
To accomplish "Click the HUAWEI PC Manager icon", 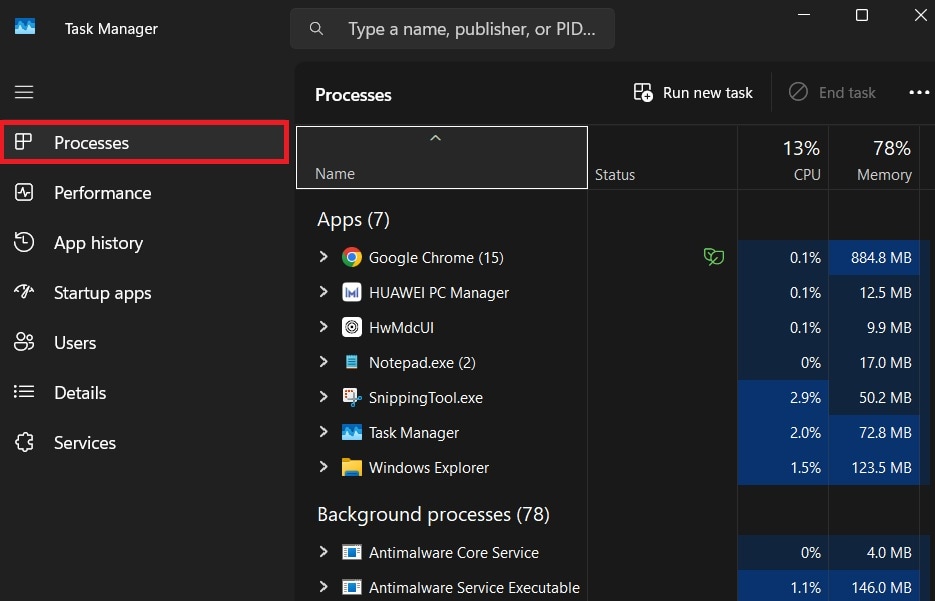I will 352,292.
